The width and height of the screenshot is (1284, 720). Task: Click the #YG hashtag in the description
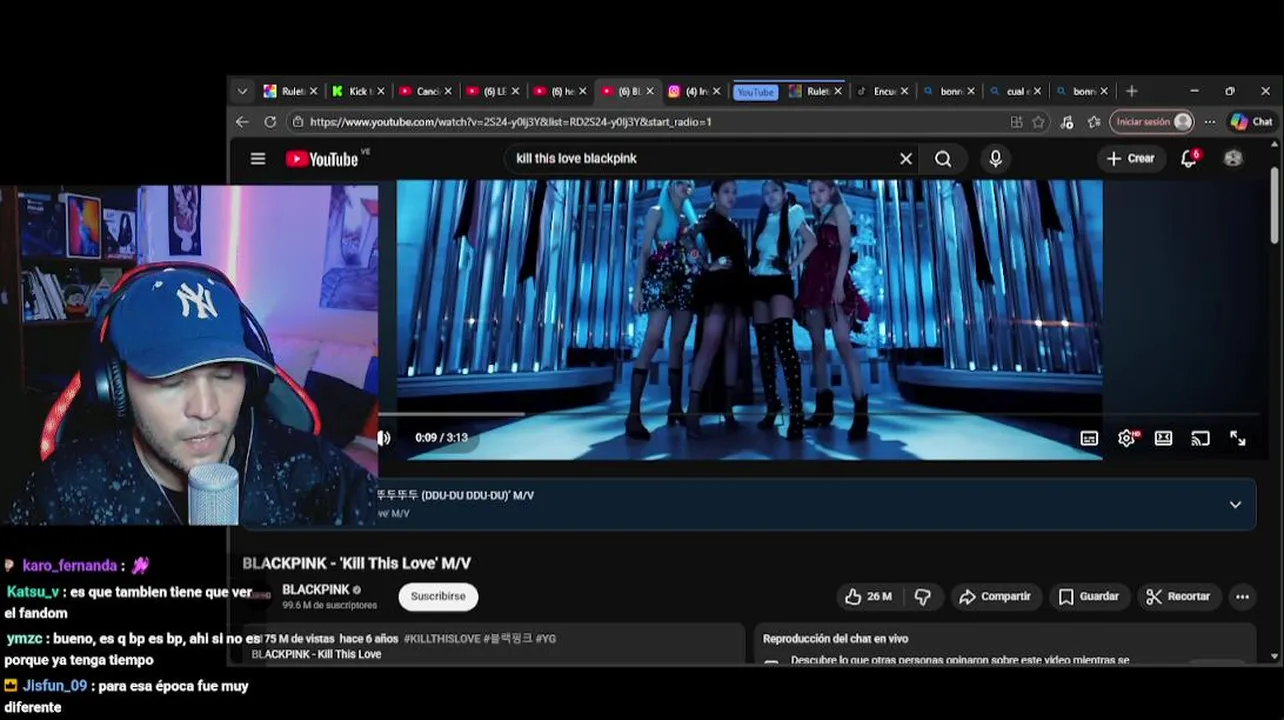(x=546, y=638)
